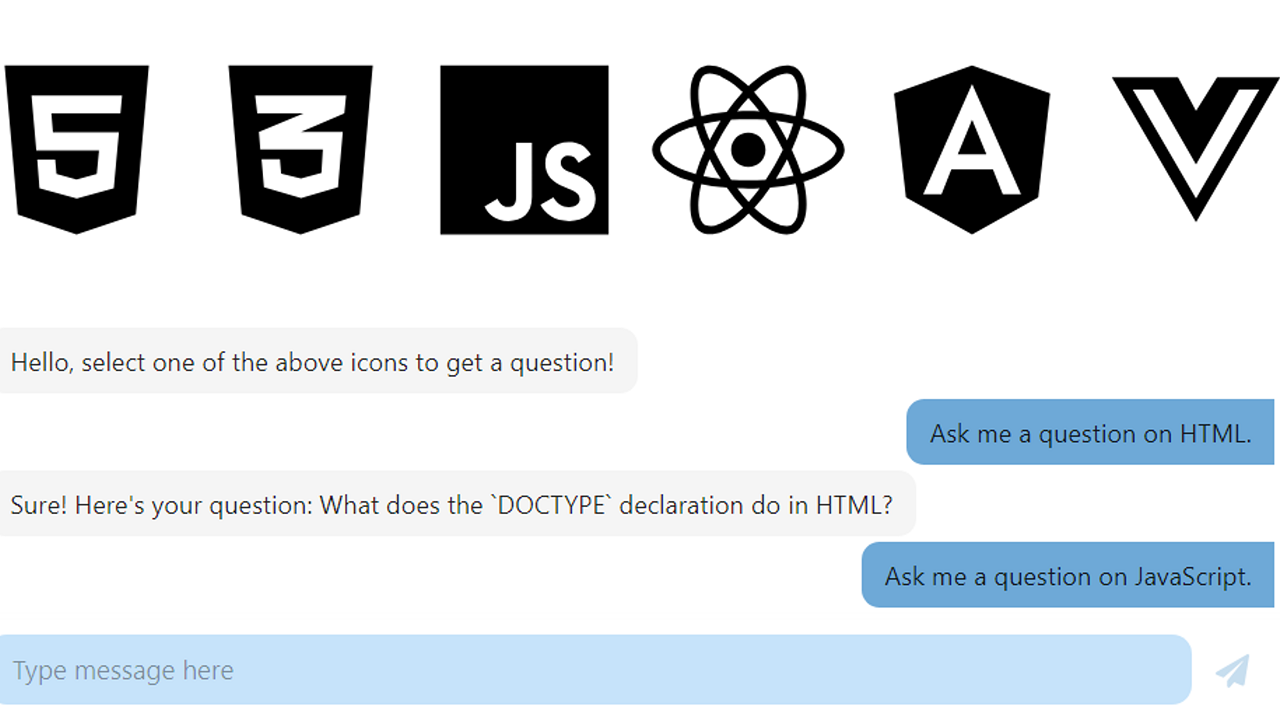
Task: Choose the JS JavaScript square icon
Action: (524, 150)
